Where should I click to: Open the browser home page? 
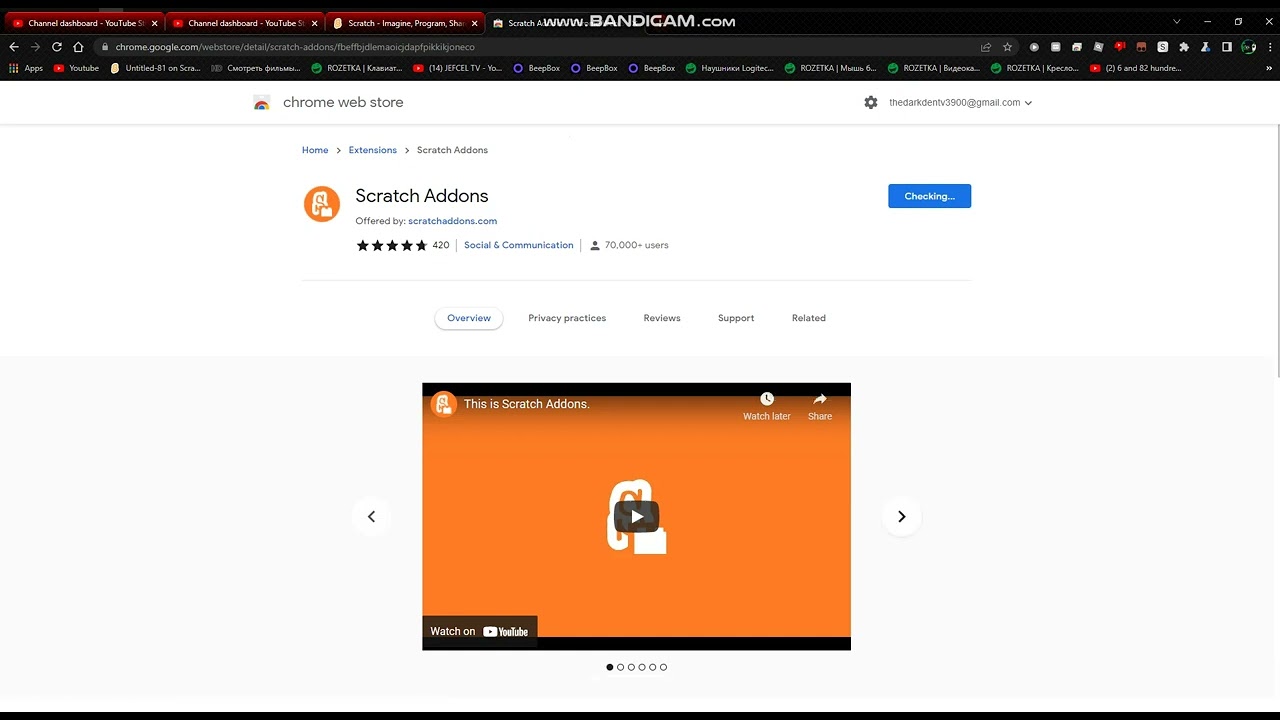click(x=78, y=47)
